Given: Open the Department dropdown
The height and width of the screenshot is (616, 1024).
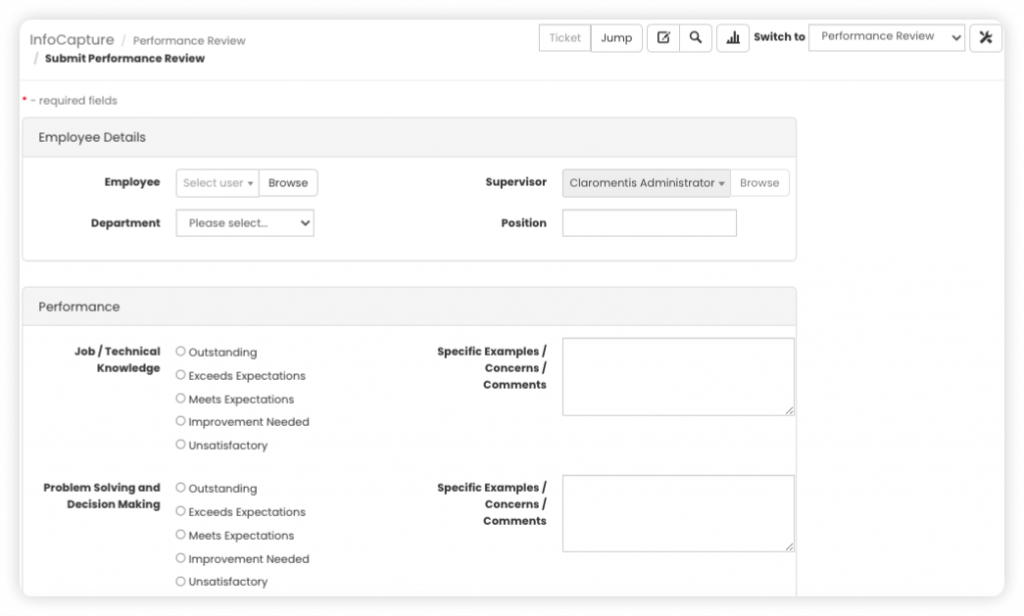Looking at the screenshot, I should (x=245, y=223).
